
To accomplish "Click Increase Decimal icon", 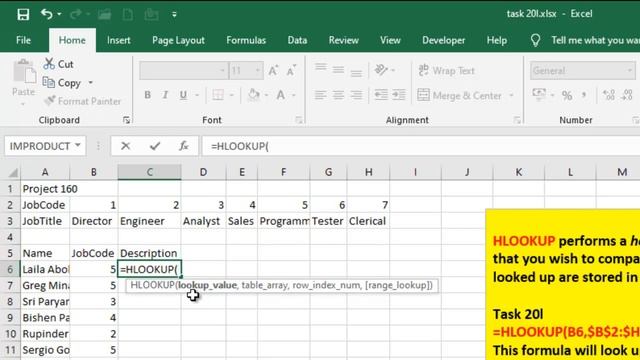I will [609, 96].
